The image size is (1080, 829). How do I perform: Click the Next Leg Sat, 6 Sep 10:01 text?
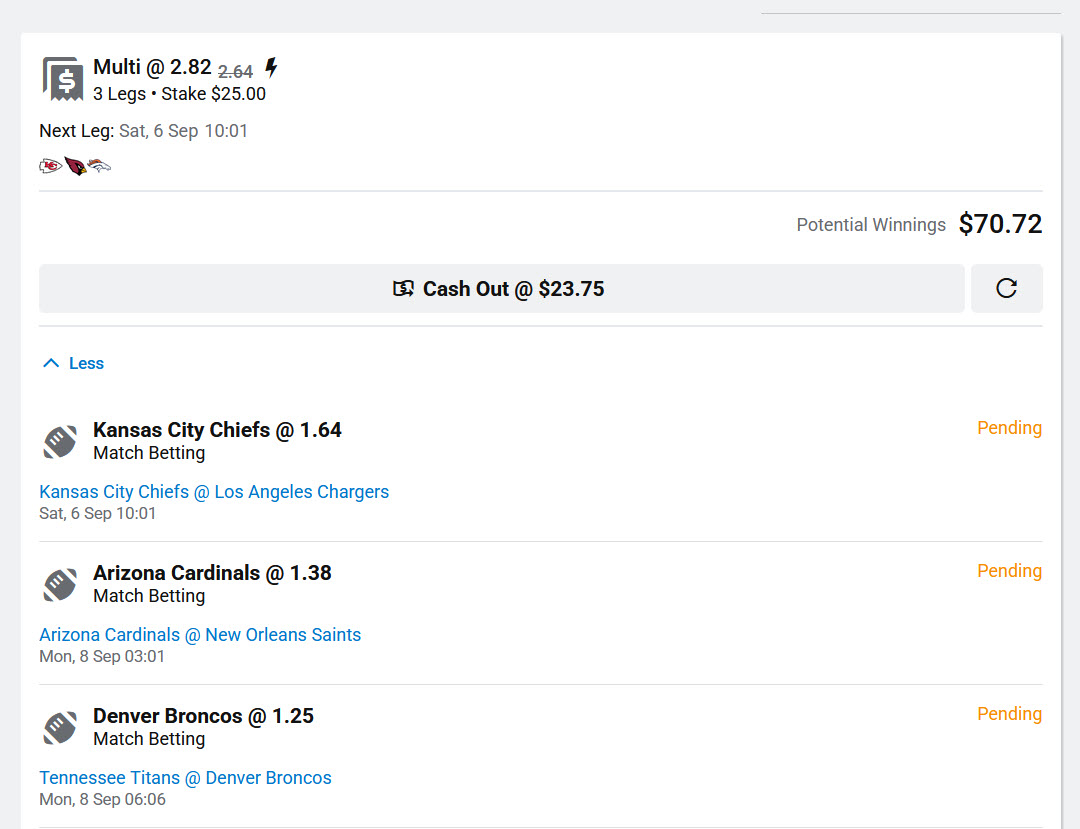(143, 131)
